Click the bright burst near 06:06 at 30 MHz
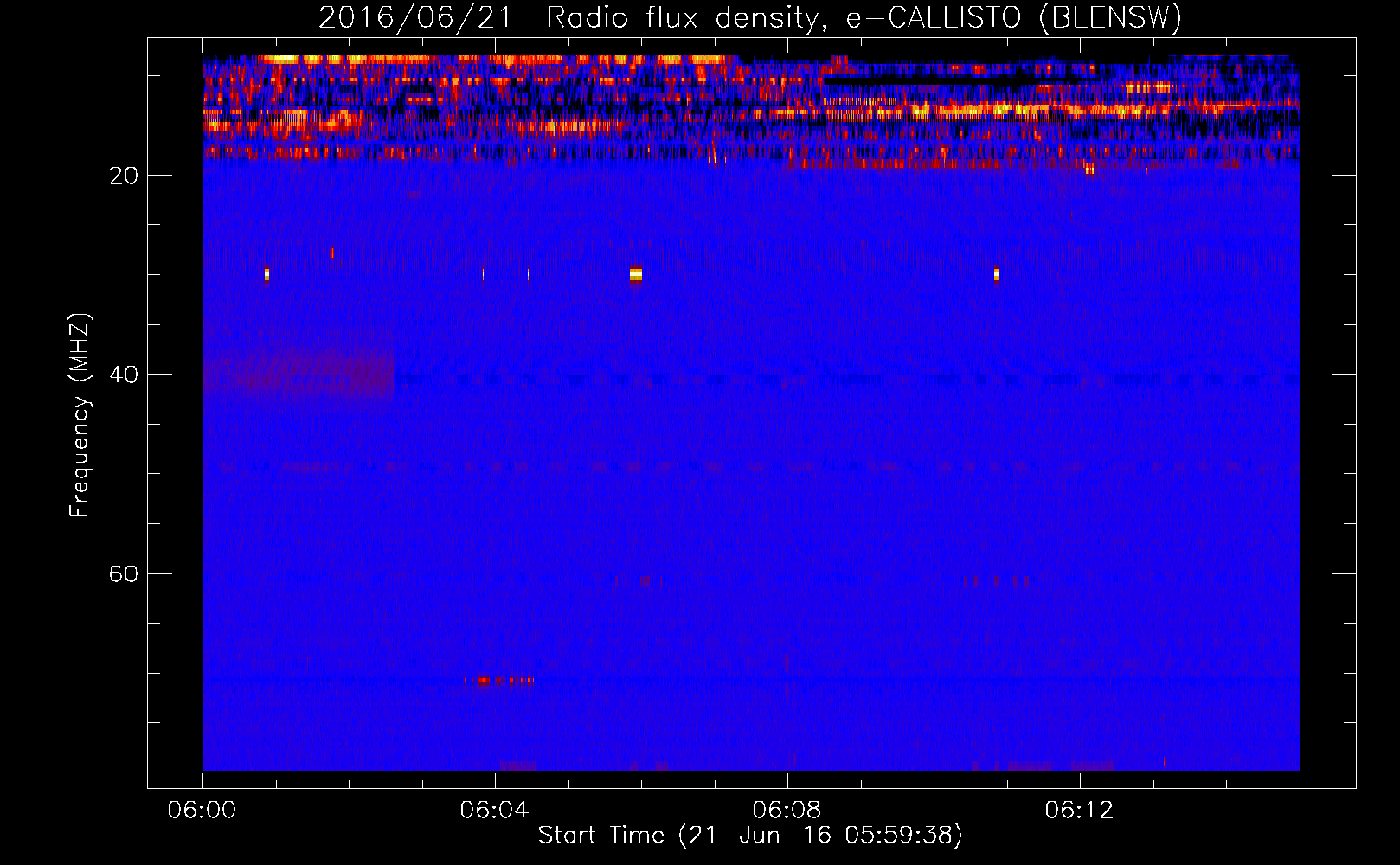 pos(636,274)
